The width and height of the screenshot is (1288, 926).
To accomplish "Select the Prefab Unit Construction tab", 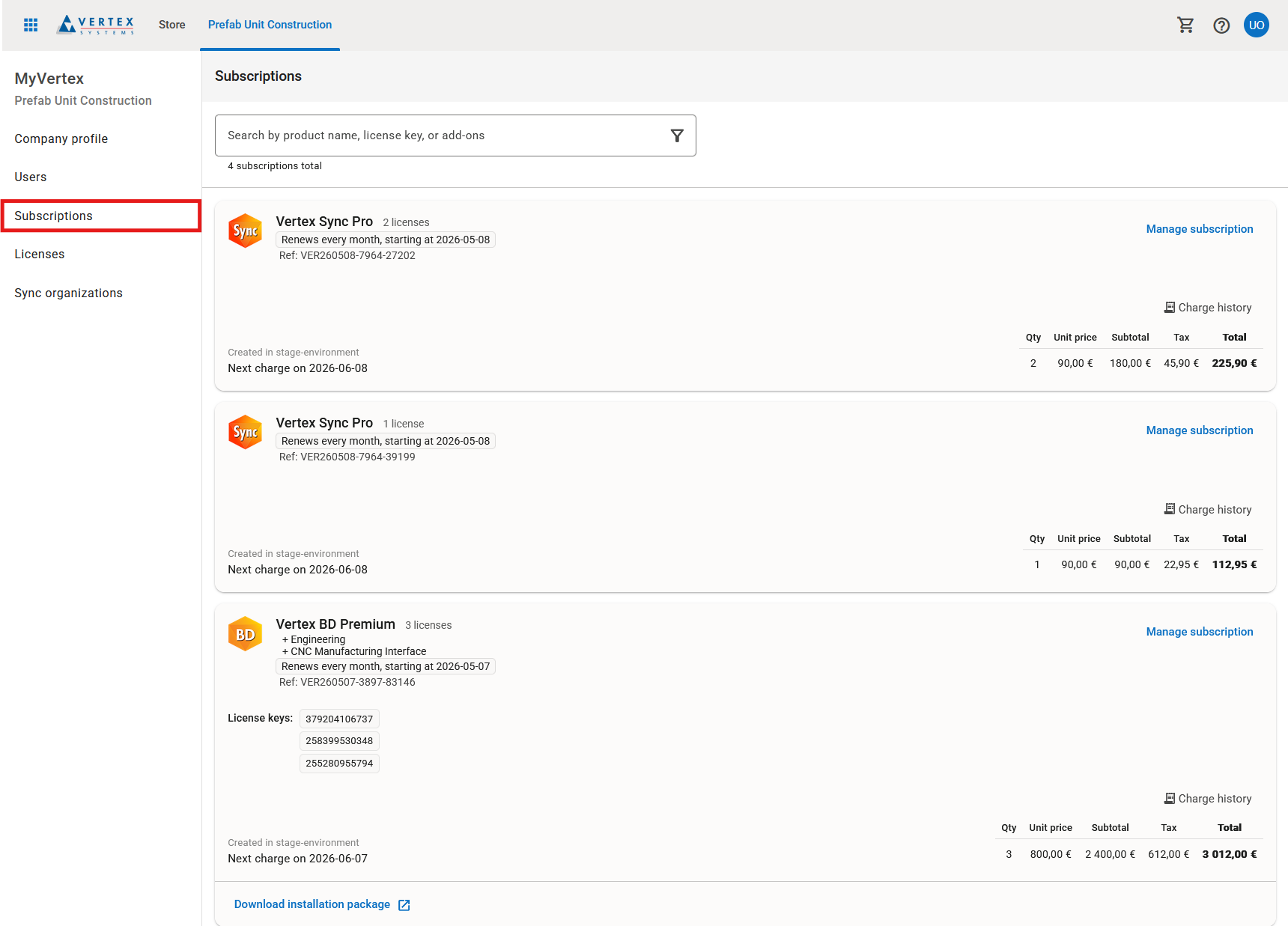I will [270, 25].
